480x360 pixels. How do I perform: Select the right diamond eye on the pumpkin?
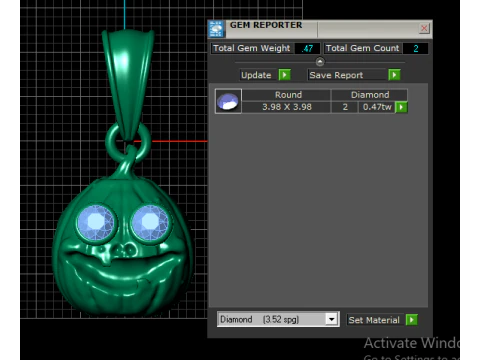150,222
